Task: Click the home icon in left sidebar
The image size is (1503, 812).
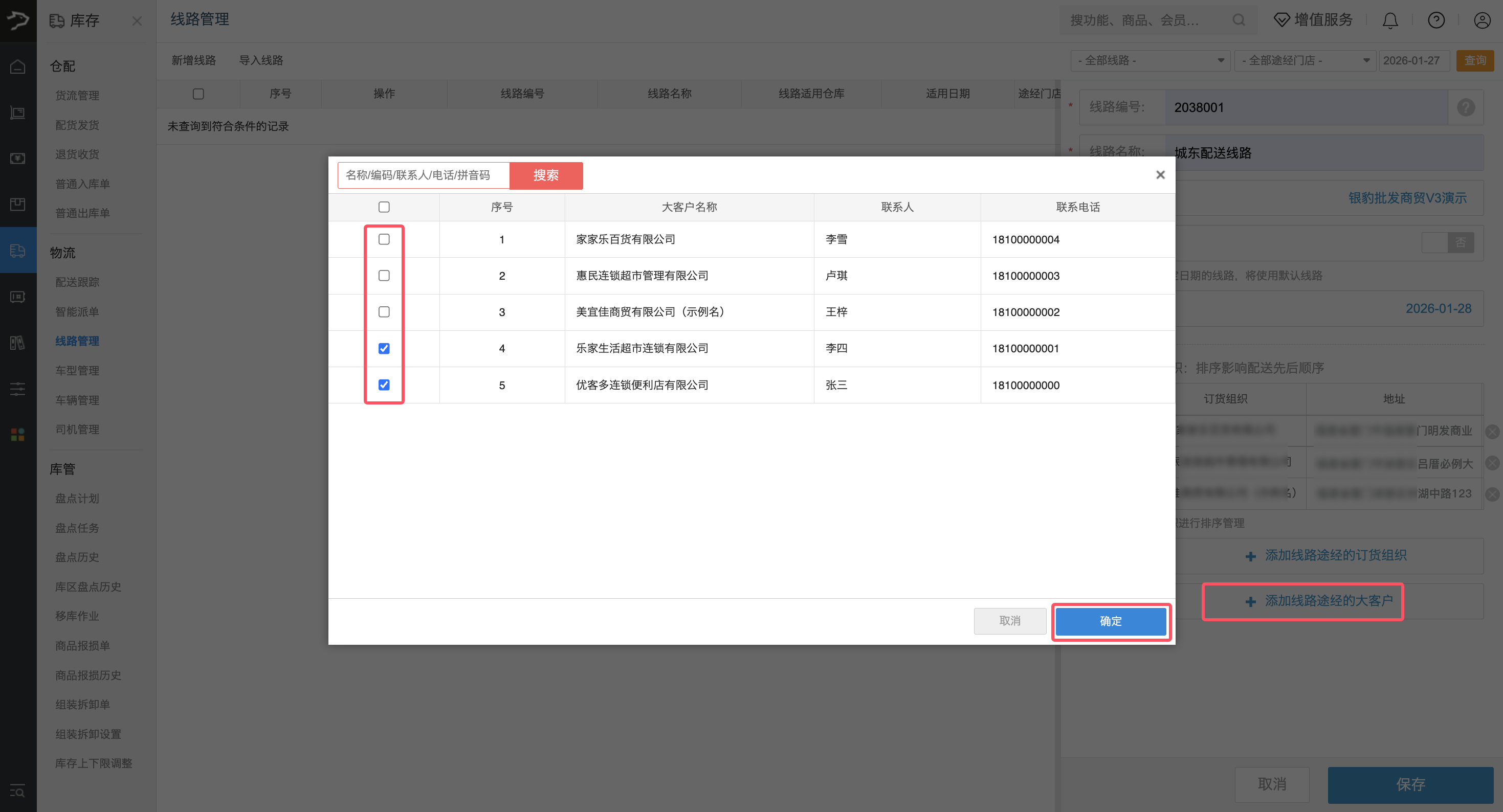Action: pyautogui.click(x=18, y=66)
